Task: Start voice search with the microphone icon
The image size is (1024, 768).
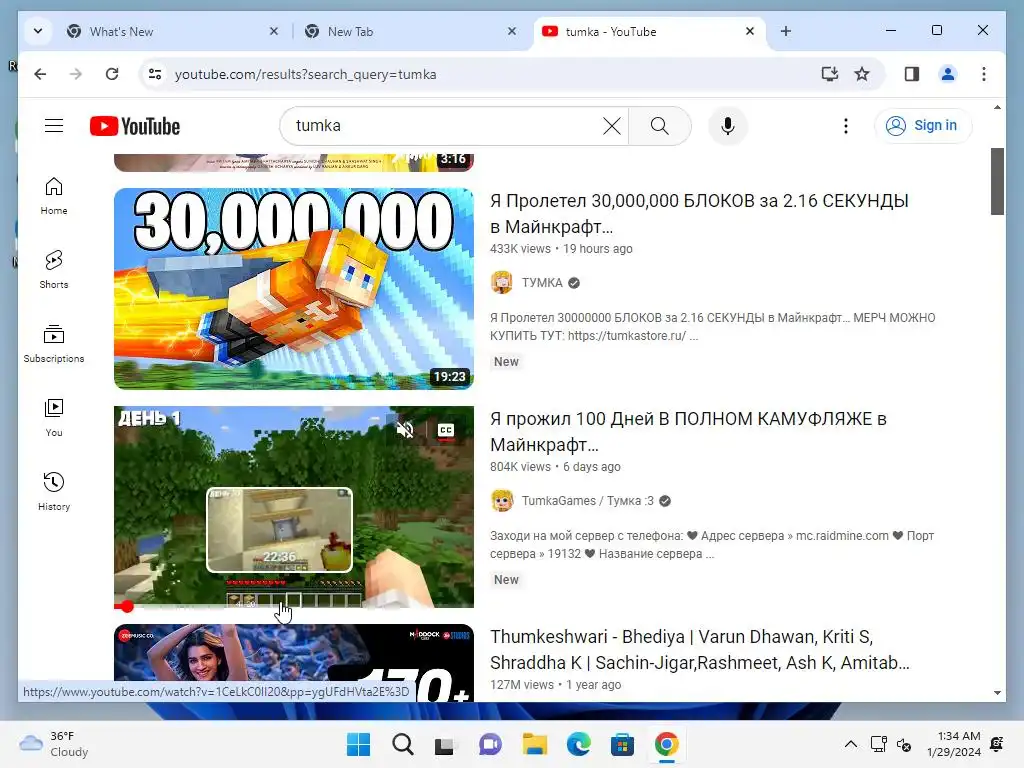Action: pos(728,125)
